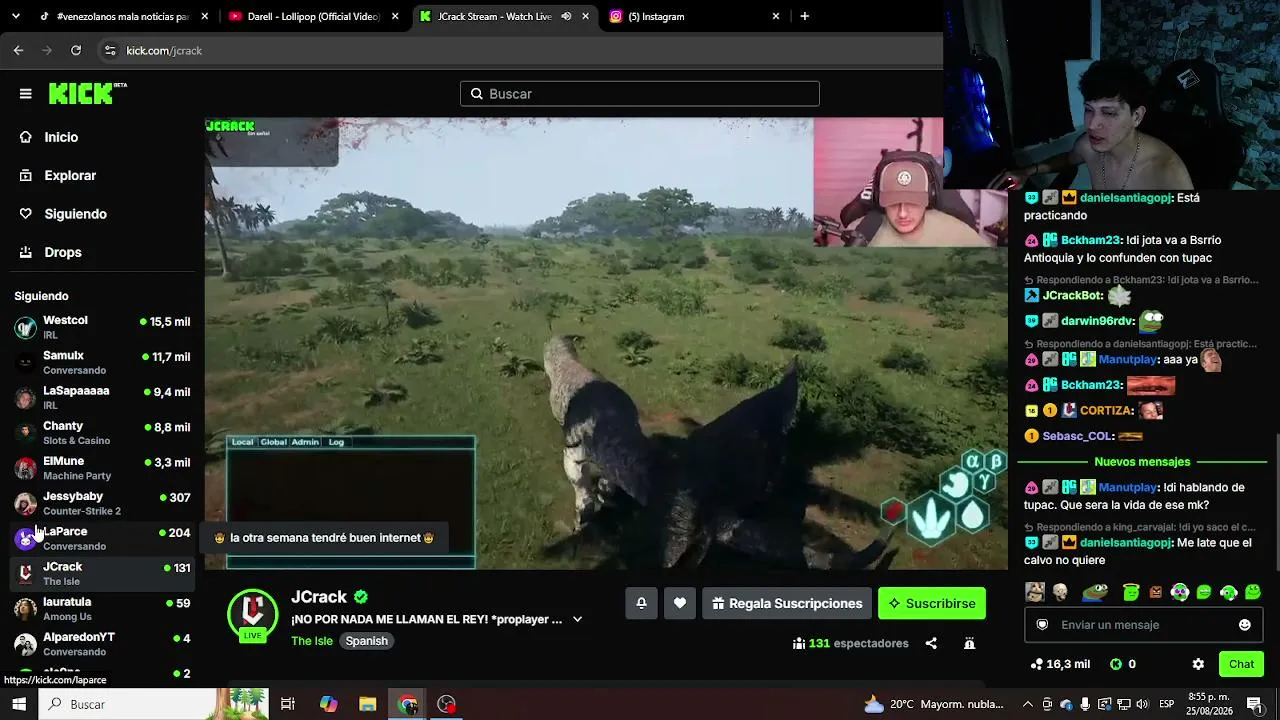Toggle notifications with the bell icon
The height and width of the screenshot is (720, 1280).
point(641,603)
